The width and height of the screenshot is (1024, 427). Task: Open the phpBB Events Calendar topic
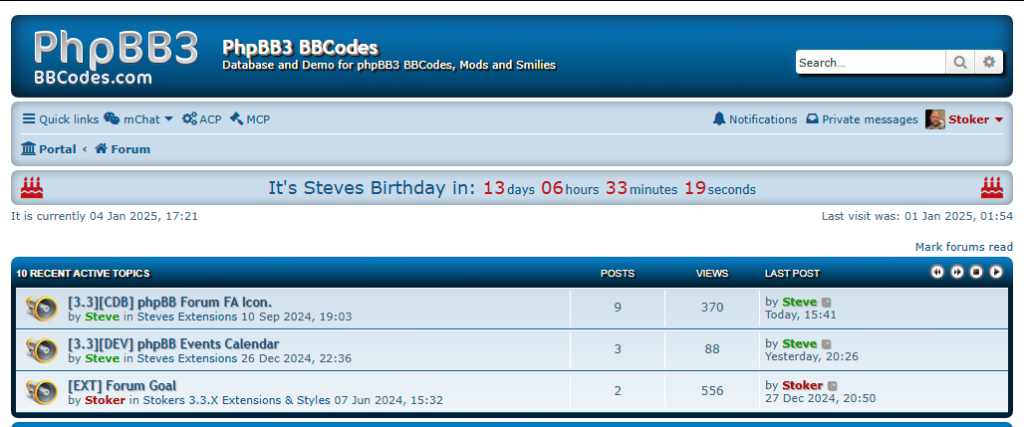click(x=173, y=344)
